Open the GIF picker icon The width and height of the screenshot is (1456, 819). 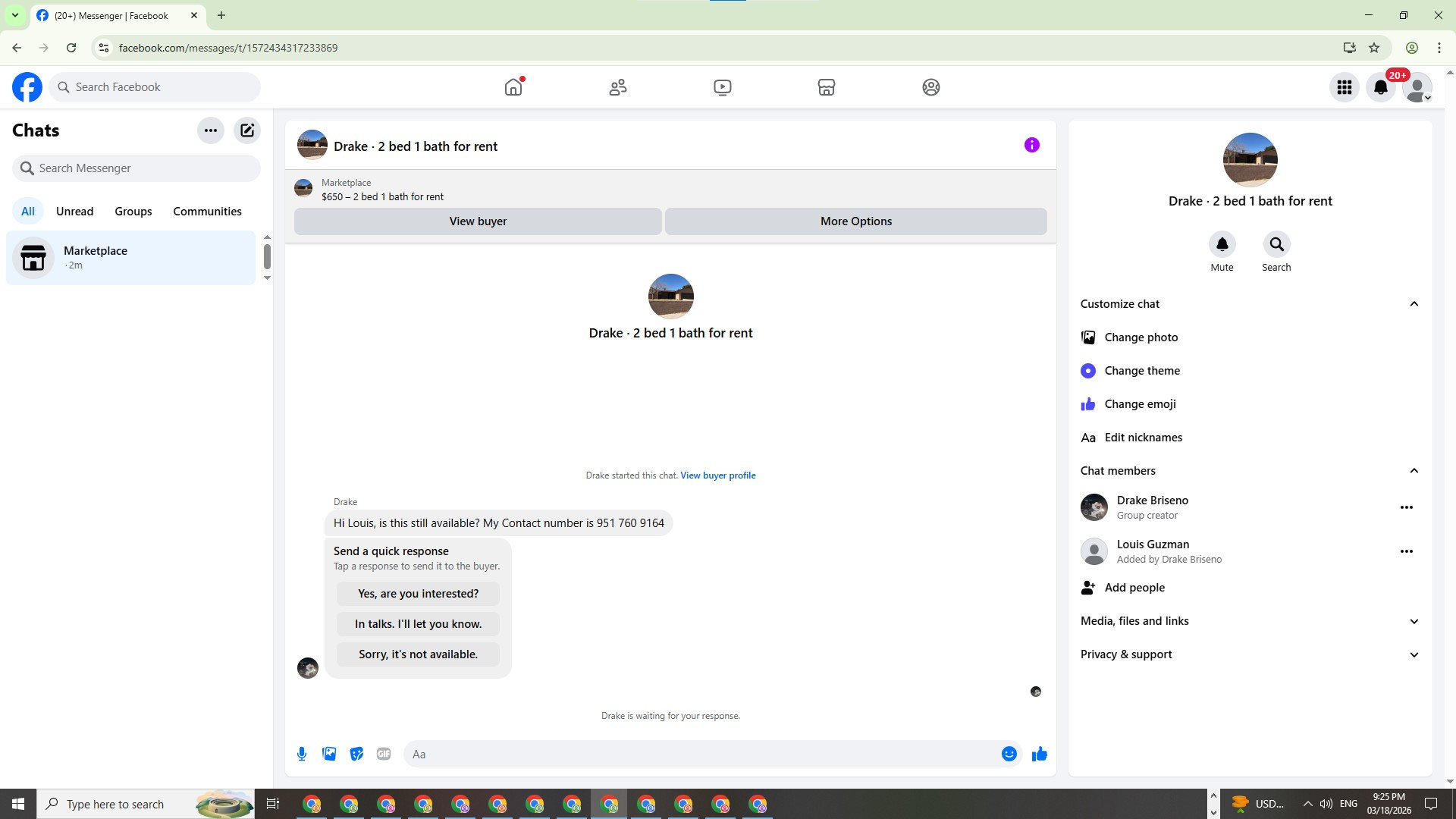coord(384,754)
